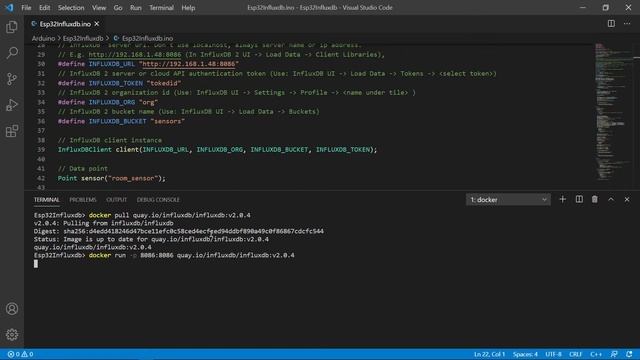Click the 'Status: Image is up to date' terminal line
The image size is (640, 360).
(151, 239)
